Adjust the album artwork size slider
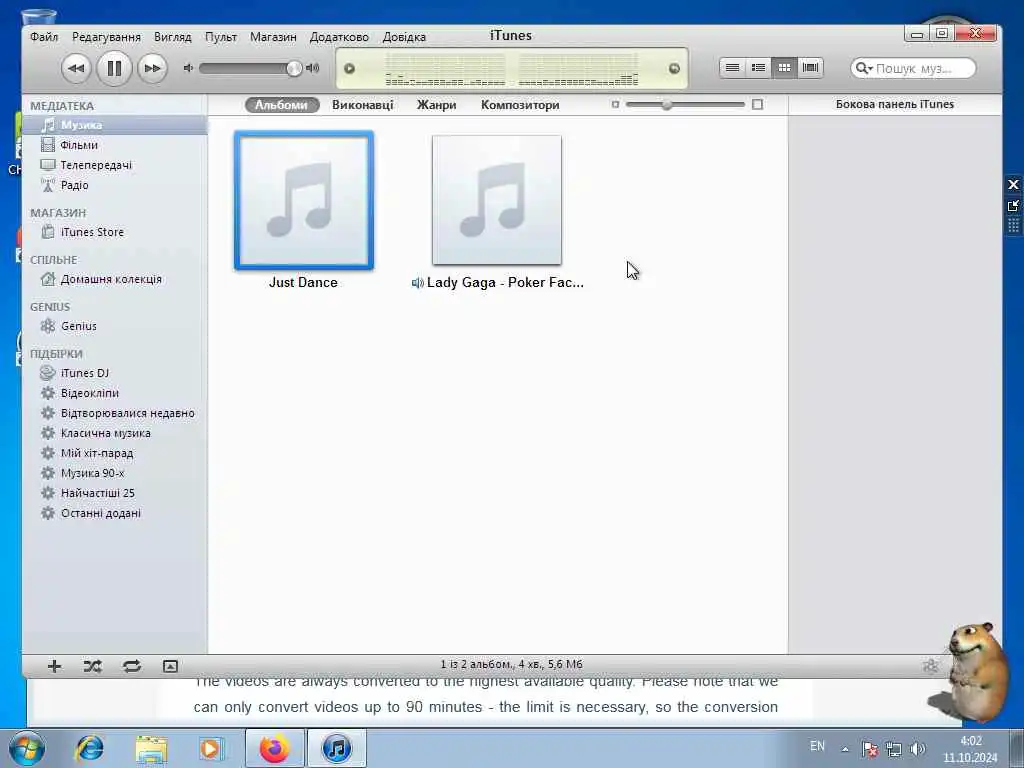 tap(667, 104)
